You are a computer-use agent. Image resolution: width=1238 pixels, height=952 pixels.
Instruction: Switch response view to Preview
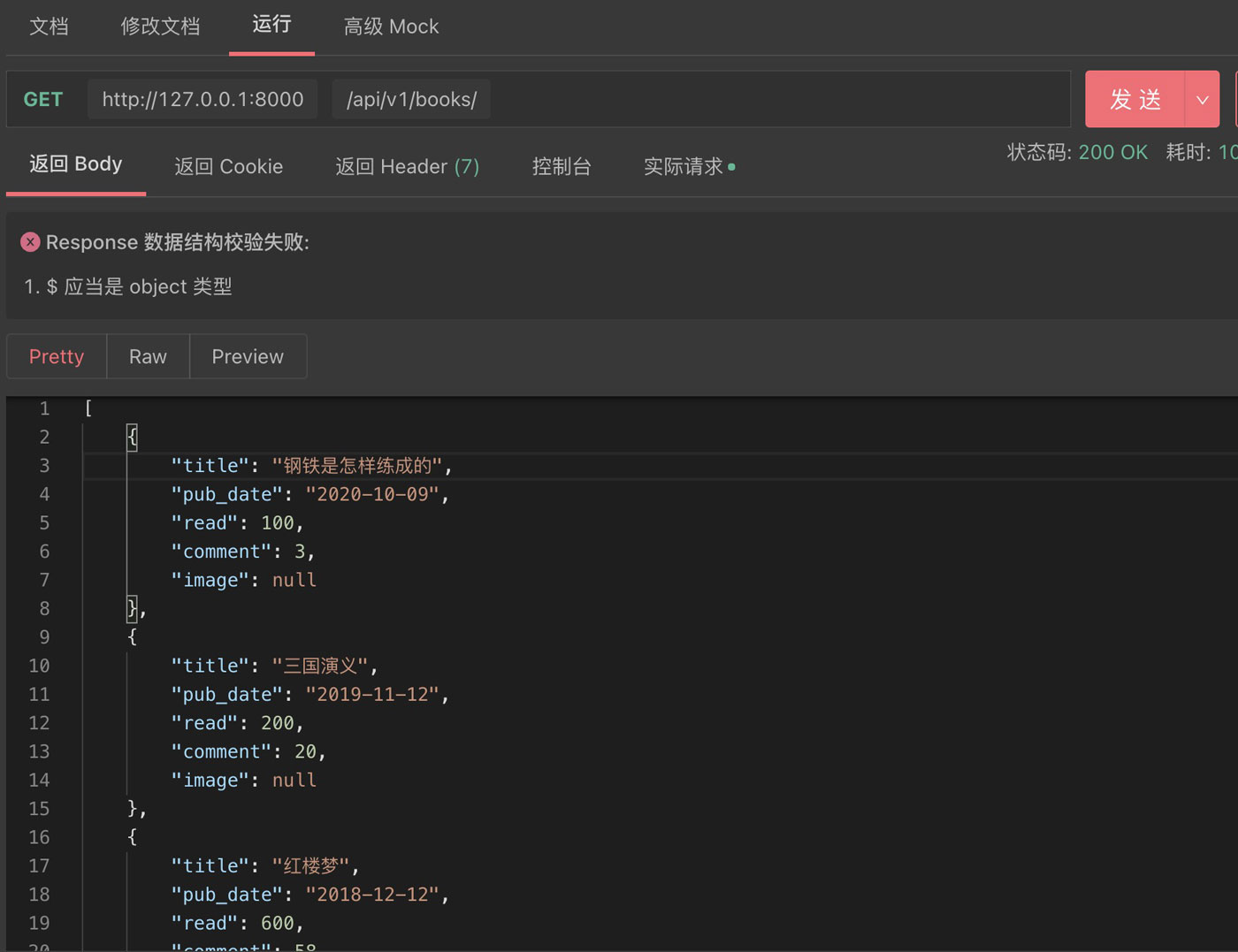coord(248,357)
